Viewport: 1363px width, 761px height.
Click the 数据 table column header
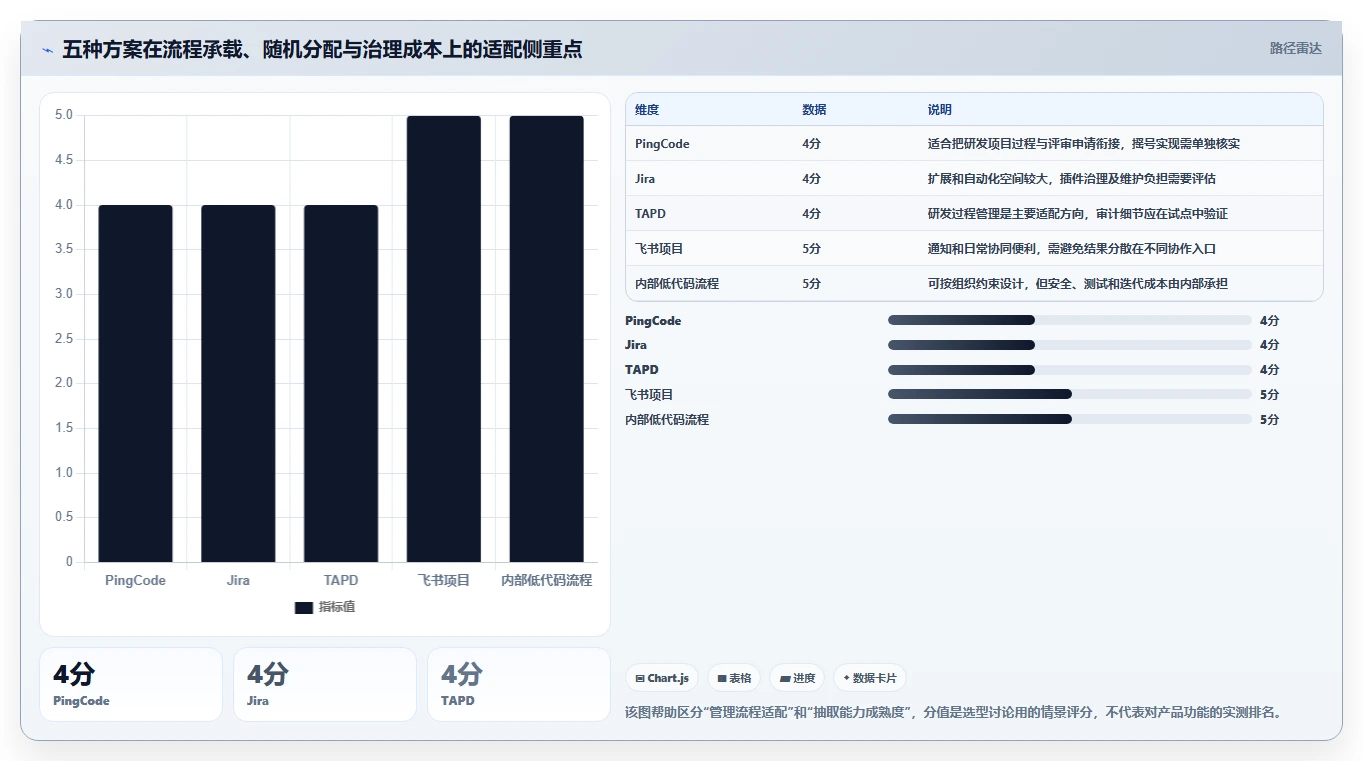[814, 110]
